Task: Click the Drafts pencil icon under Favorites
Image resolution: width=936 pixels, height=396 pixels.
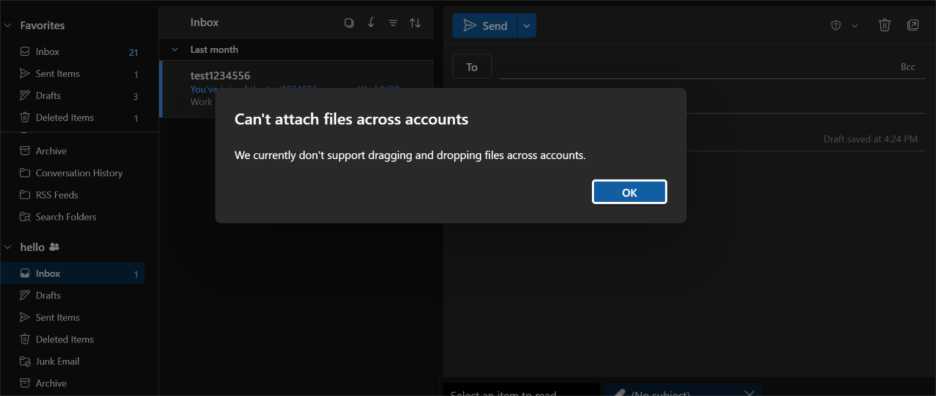Action: click(x=24, y=96)
